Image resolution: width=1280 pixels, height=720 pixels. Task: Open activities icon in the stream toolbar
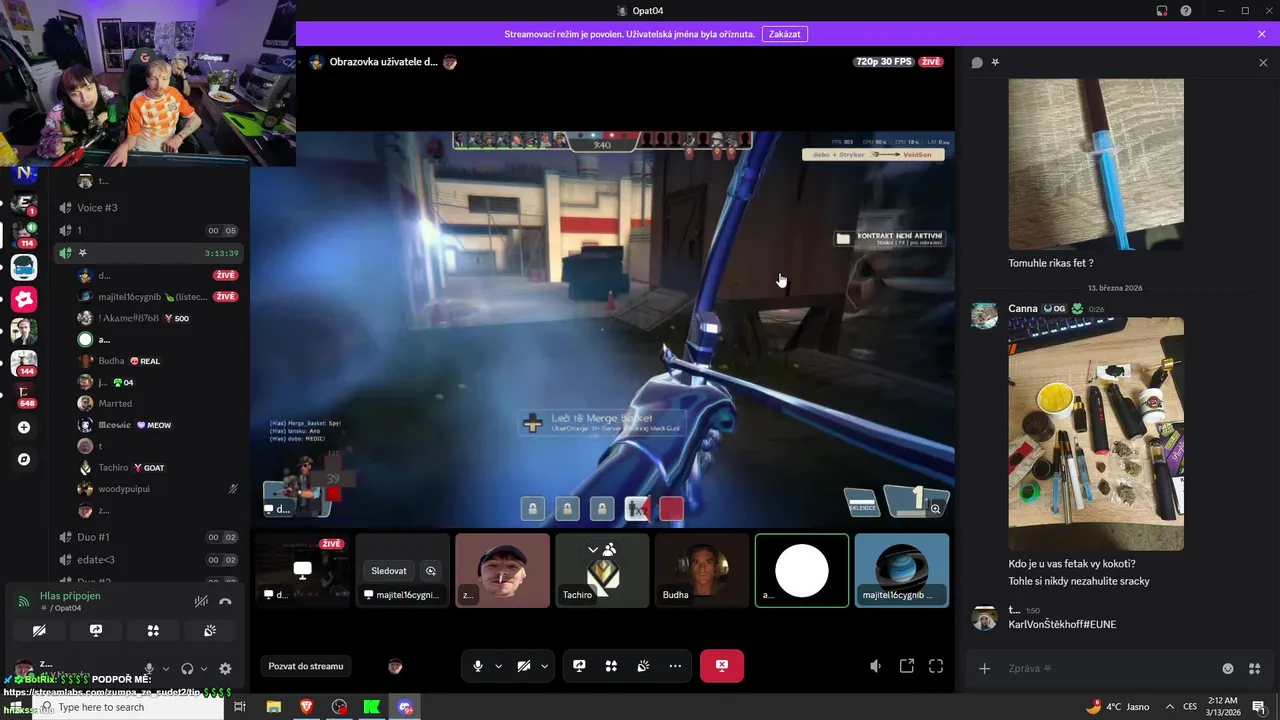pyautogui.click(x=611, y=666)
